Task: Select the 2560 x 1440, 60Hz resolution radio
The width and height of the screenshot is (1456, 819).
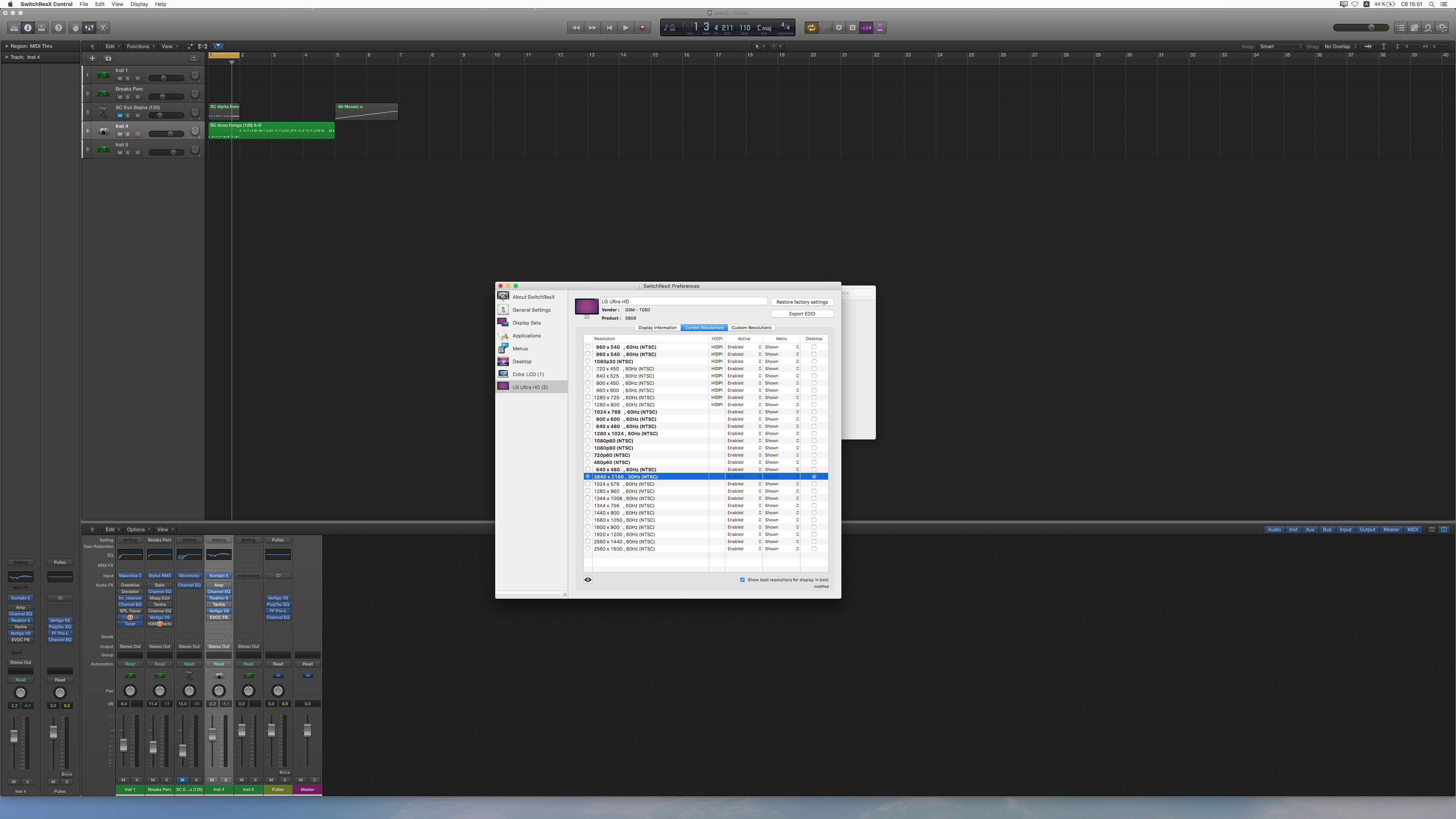Action: (x=587, y=541)
